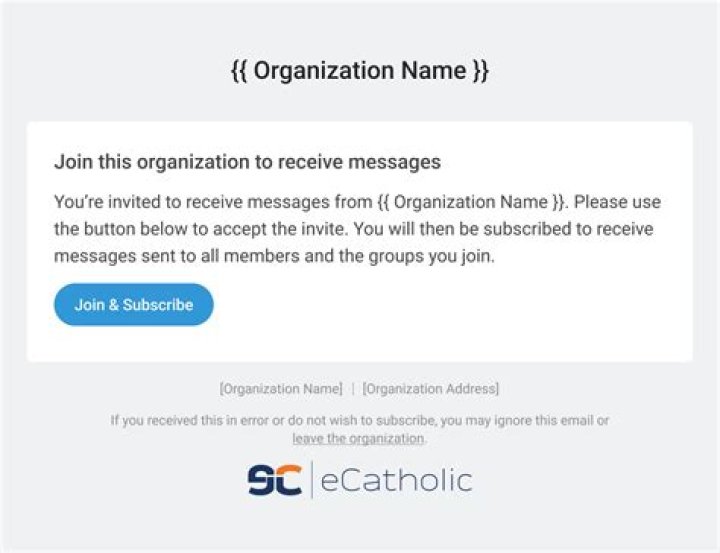Image resolution: width=720 pixels, height=553 pixels.
Task: Click the separator between footer name and address
Action: 352,388
